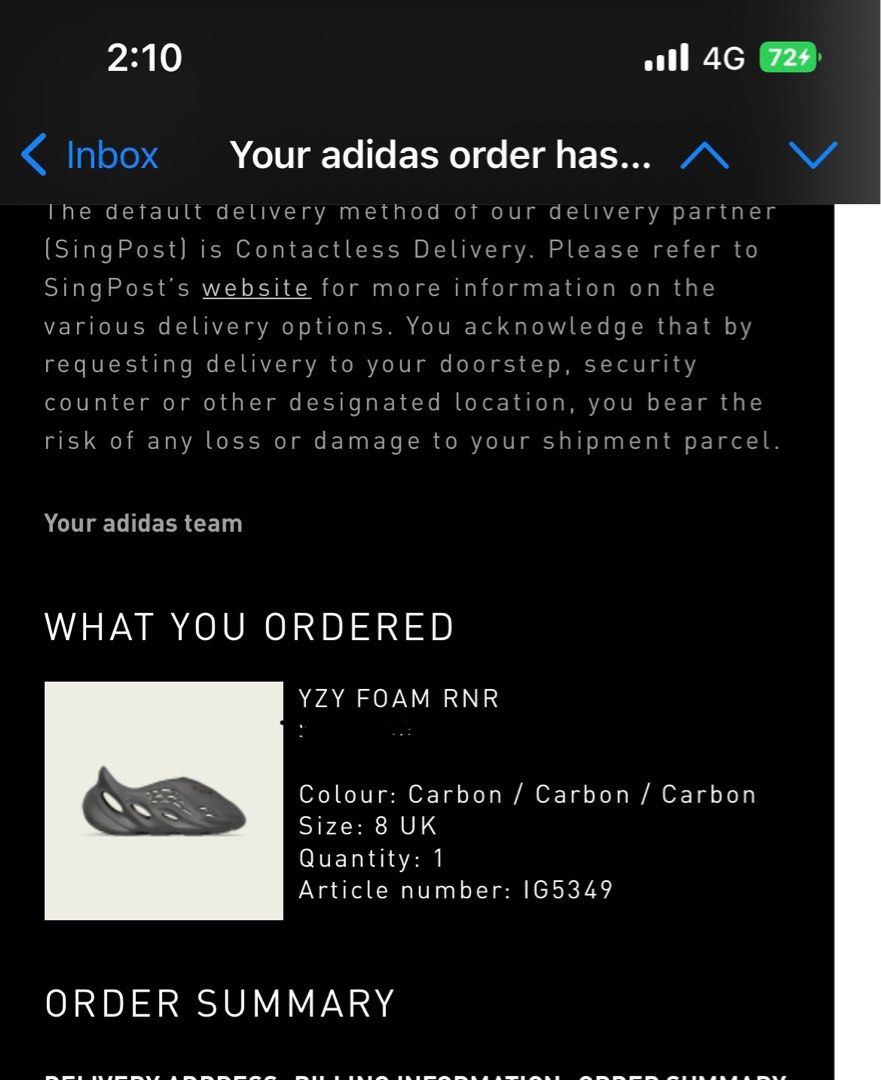Tap the 4G network indicator
Screen dimensions: 881x1080
pos(723,58)
